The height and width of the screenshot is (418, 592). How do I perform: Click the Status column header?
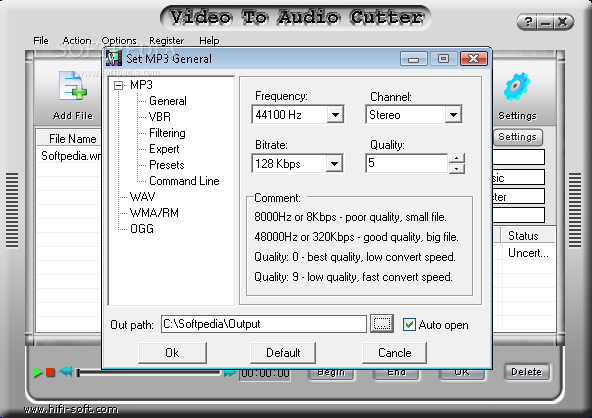(528, 236)
